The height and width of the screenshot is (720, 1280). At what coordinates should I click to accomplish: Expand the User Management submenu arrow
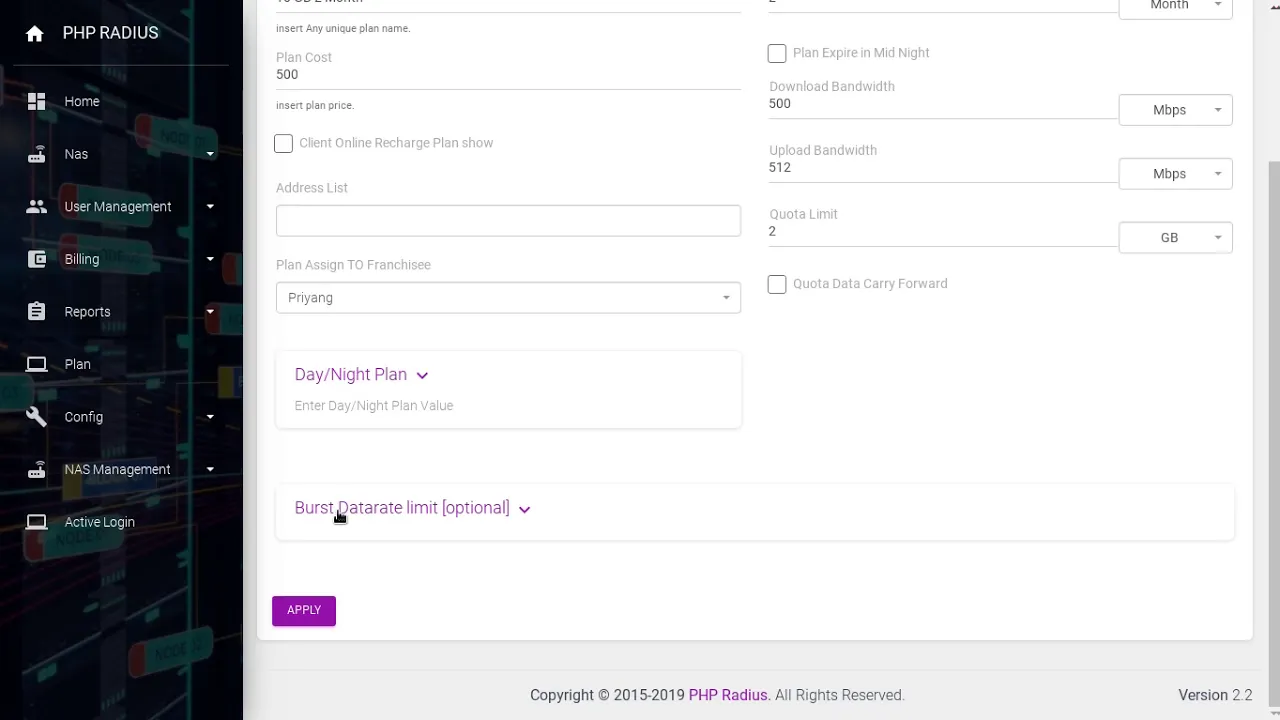210,206
